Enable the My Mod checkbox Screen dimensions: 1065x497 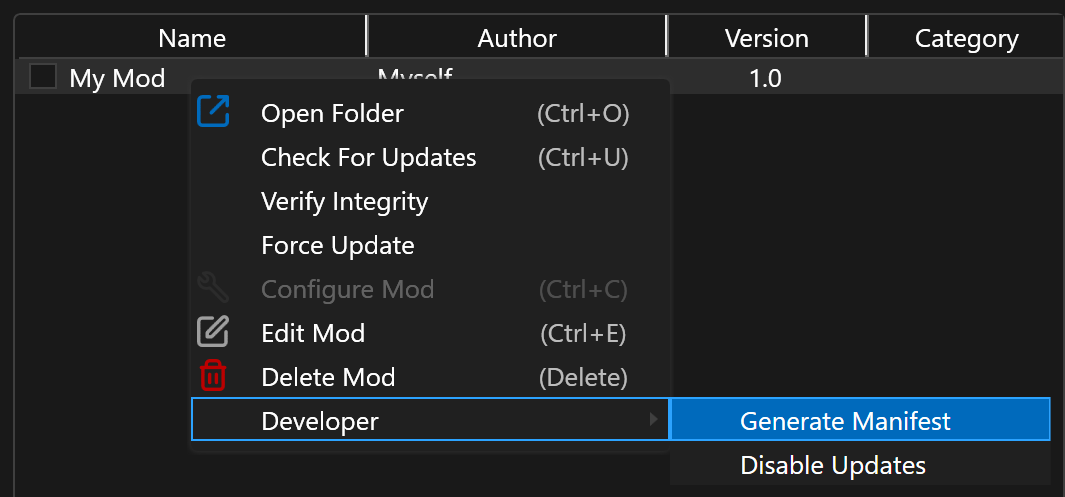[43, 77]
